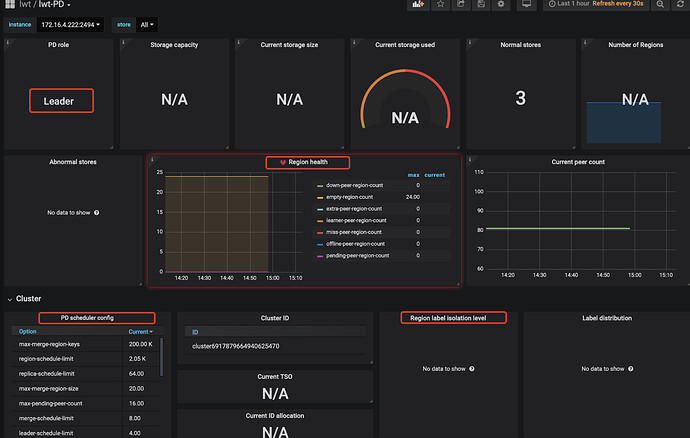Collapse the Cluster row section

[30, 298]
